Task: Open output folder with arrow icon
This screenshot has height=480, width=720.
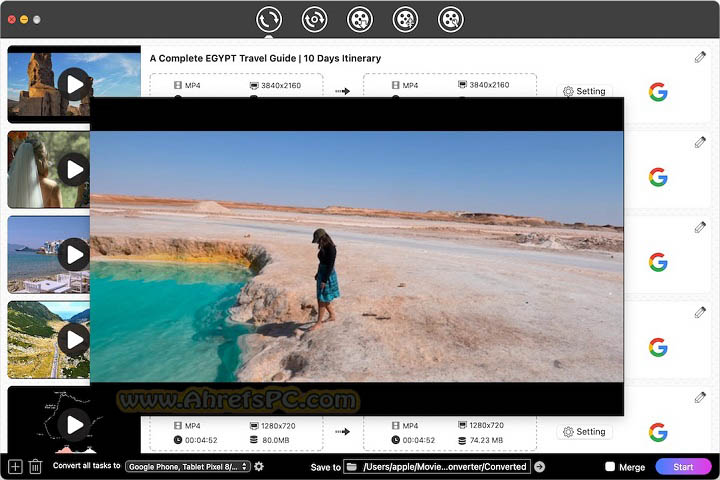Action: (x=540, y=467)
